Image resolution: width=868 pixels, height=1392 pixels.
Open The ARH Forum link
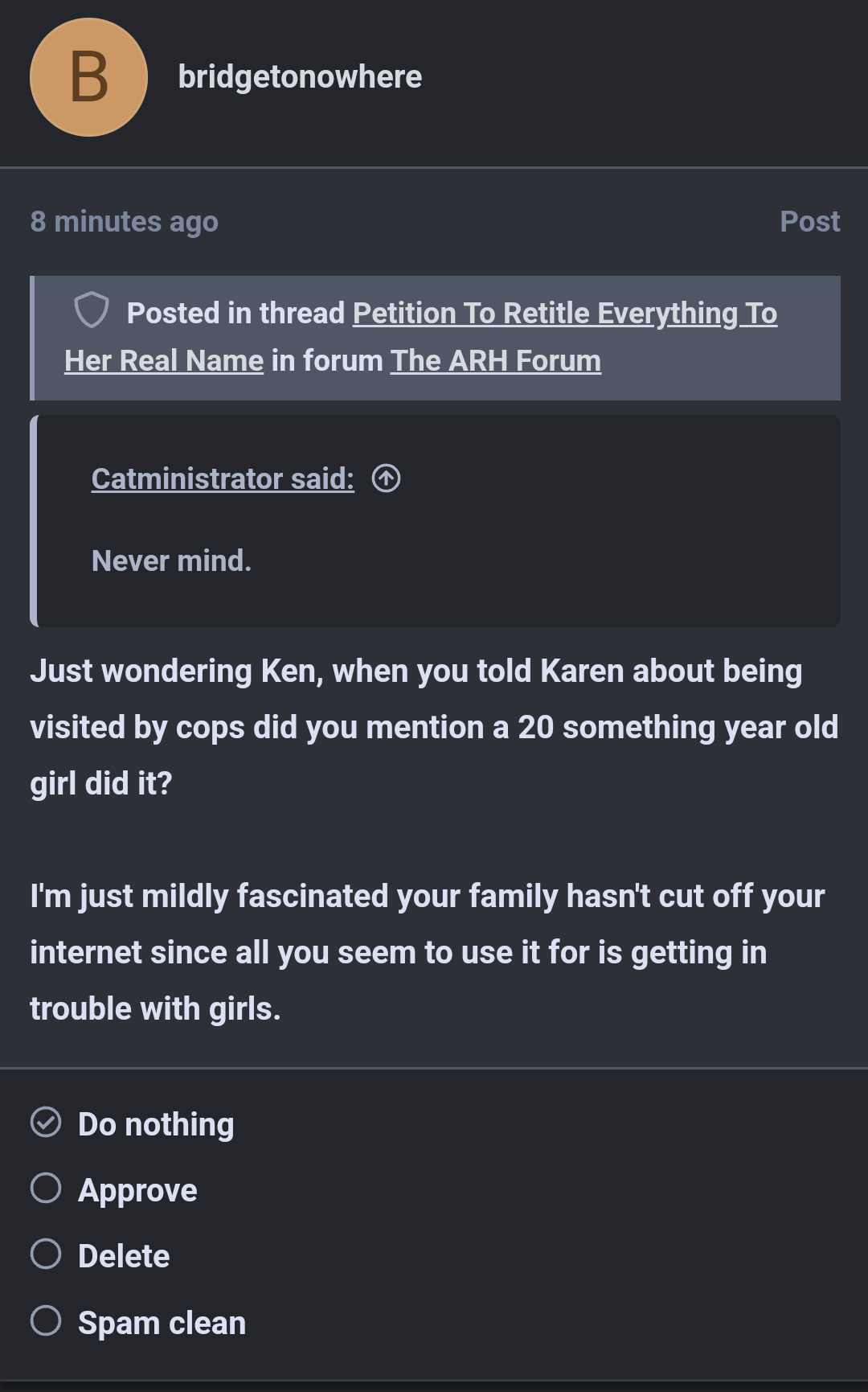point(496,361)
